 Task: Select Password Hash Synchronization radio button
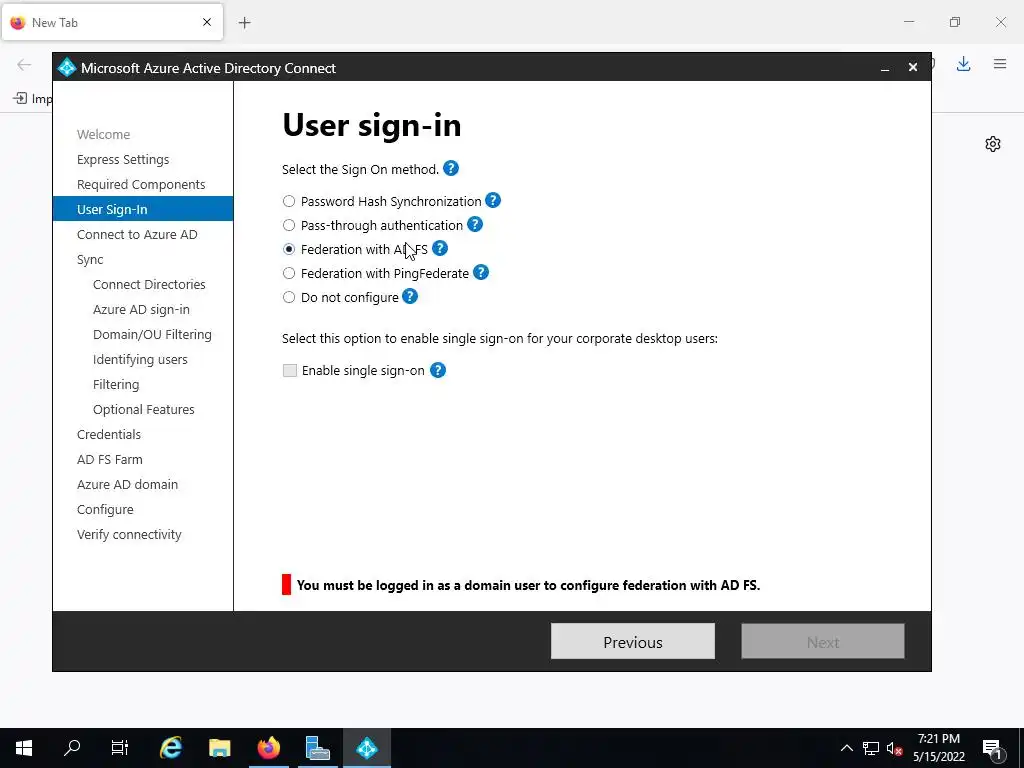(289, 201)
